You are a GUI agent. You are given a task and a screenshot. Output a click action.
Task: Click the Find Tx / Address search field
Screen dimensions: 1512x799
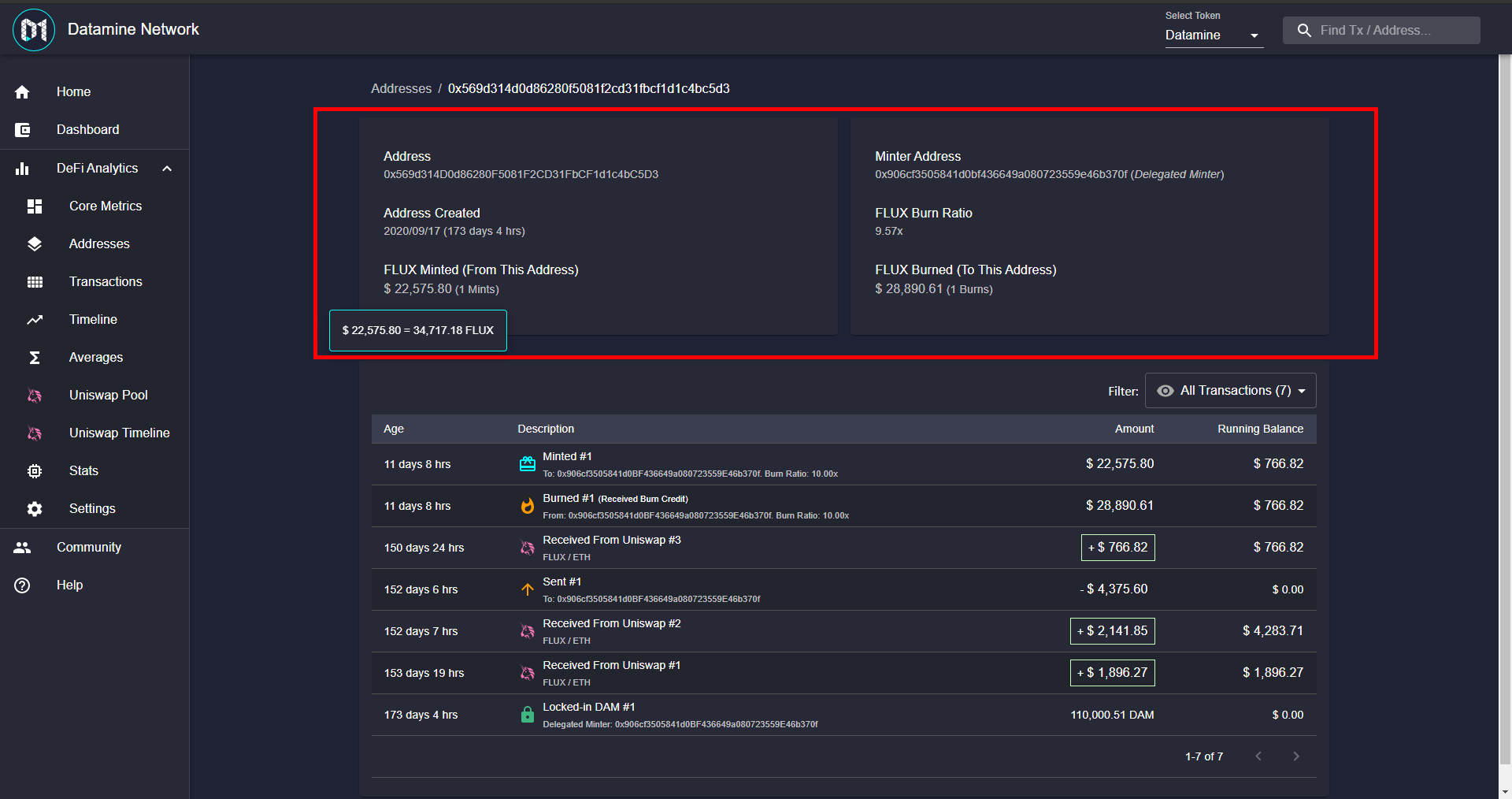(1381, 31)
